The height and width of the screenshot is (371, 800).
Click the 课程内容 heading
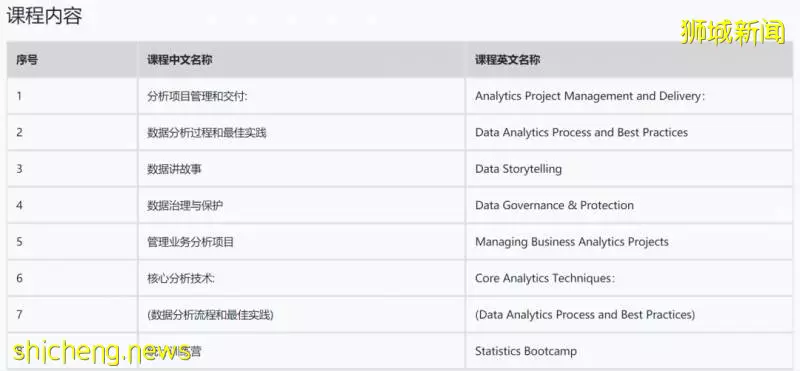pos(44,16)
